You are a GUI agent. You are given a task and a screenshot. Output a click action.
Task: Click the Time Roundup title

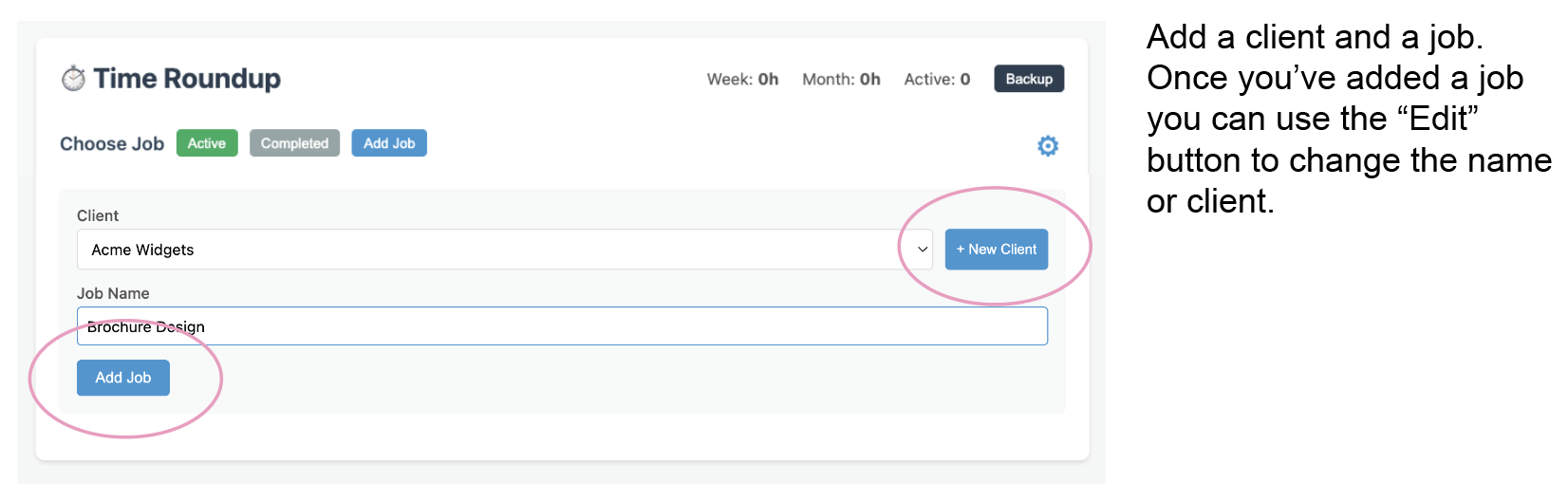(x=187, y=79)
